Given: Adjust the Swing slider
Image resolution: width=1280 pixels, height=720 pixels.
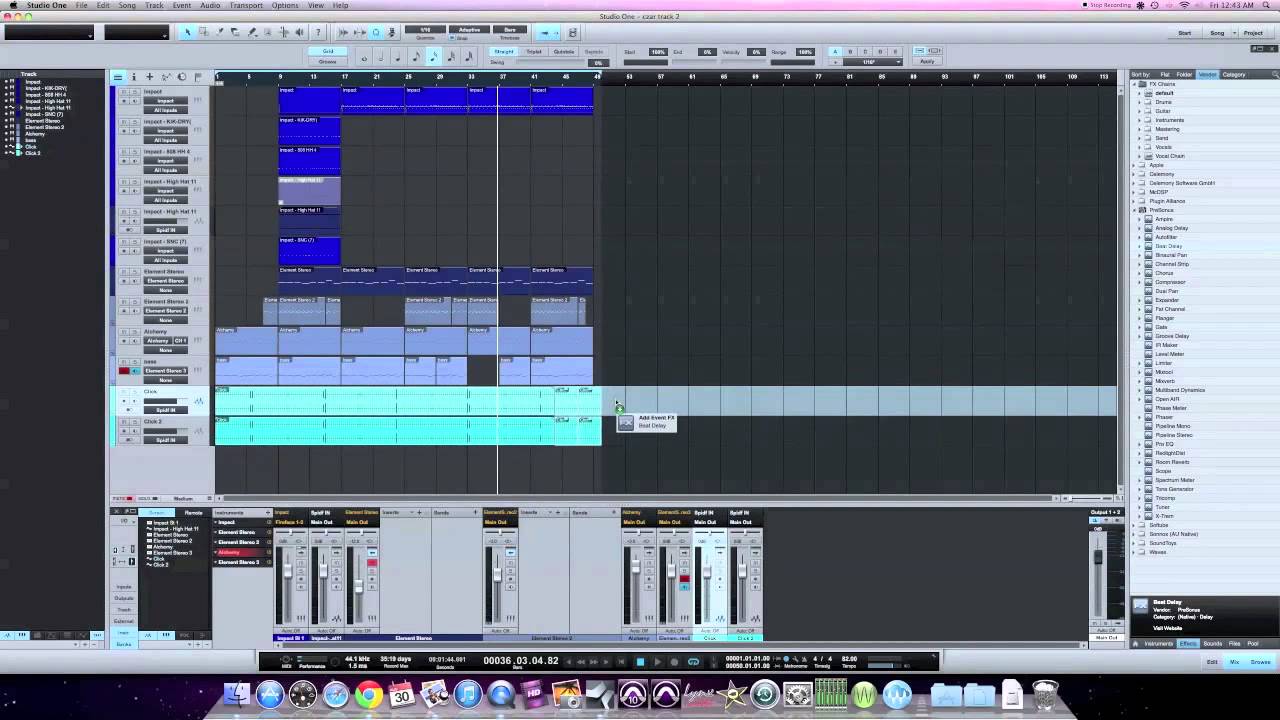Looking at the screenshot, I should click(552, 62).
